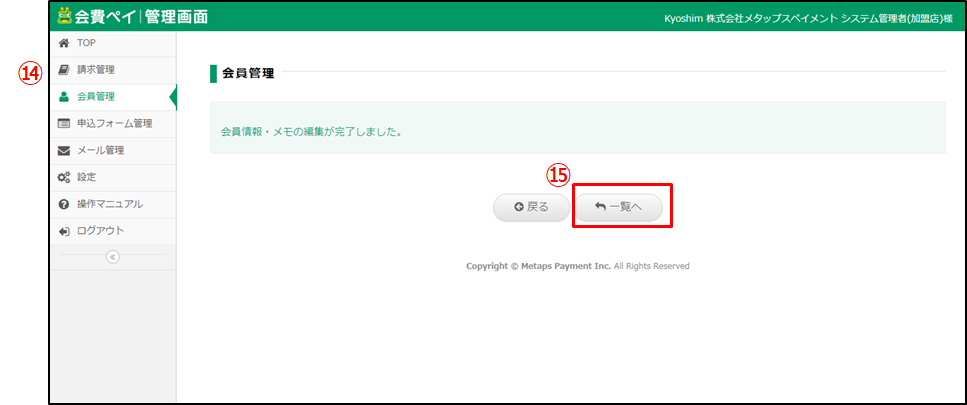
Task: Open the 操作マニュアル menu label
Action: coord(109,204)
